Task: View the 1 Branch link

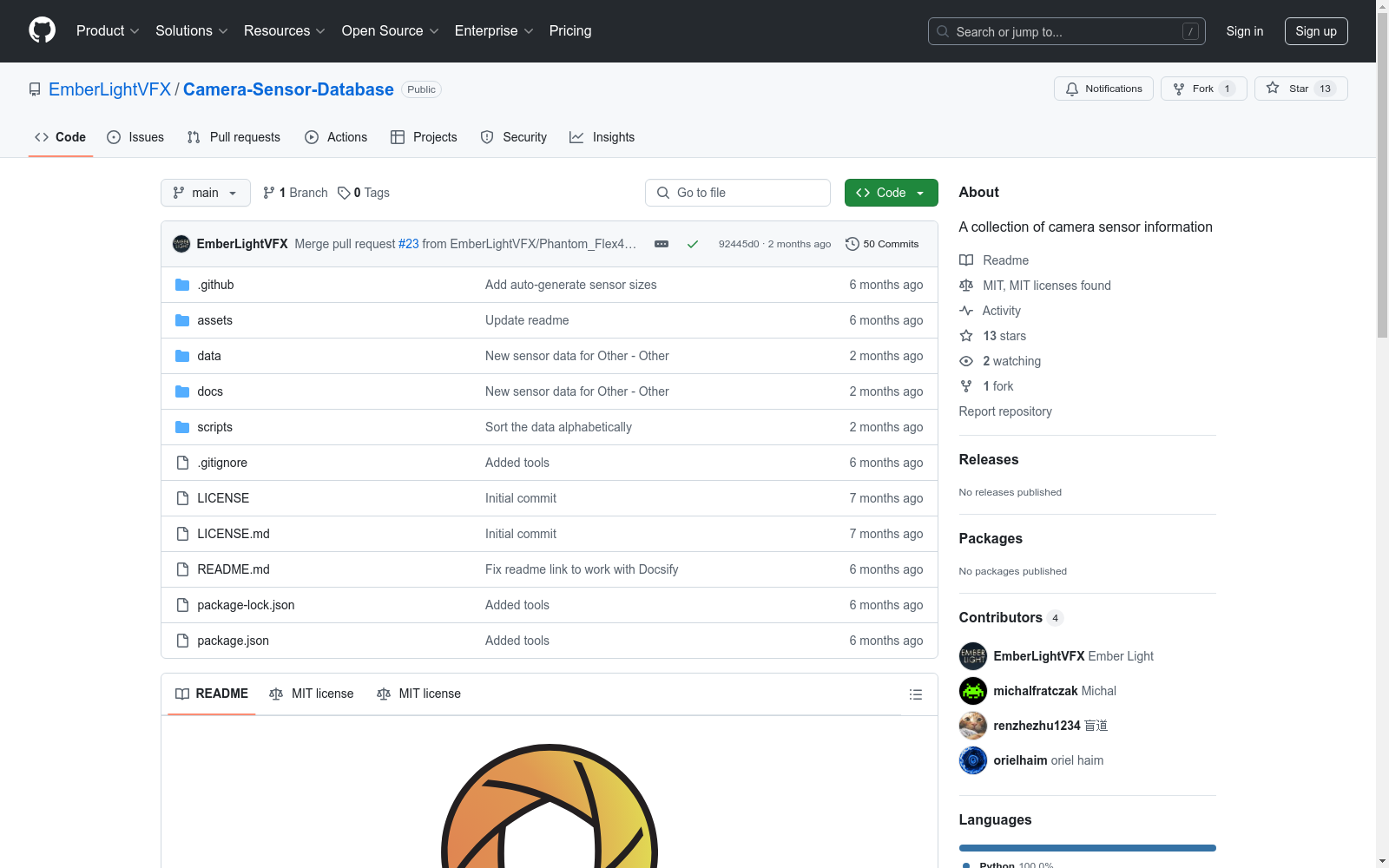Action: [x=295, y=193]
